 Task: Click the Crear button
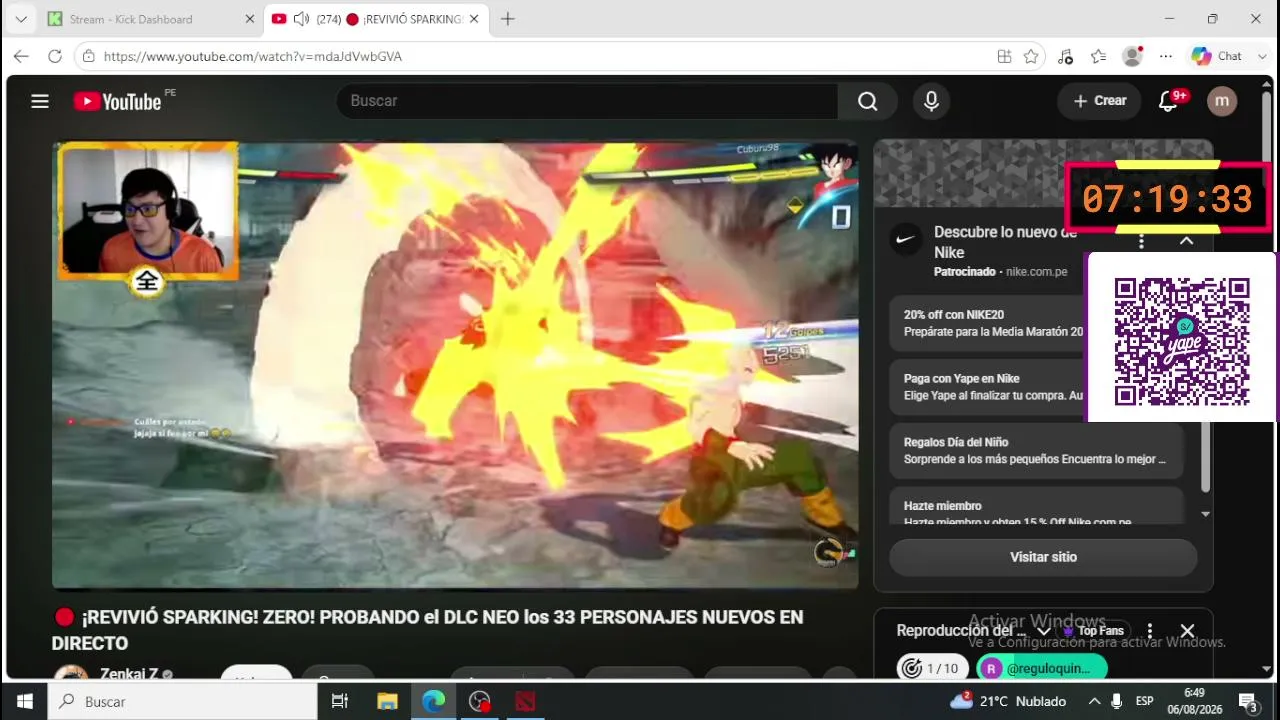(x=1100, y=101)
